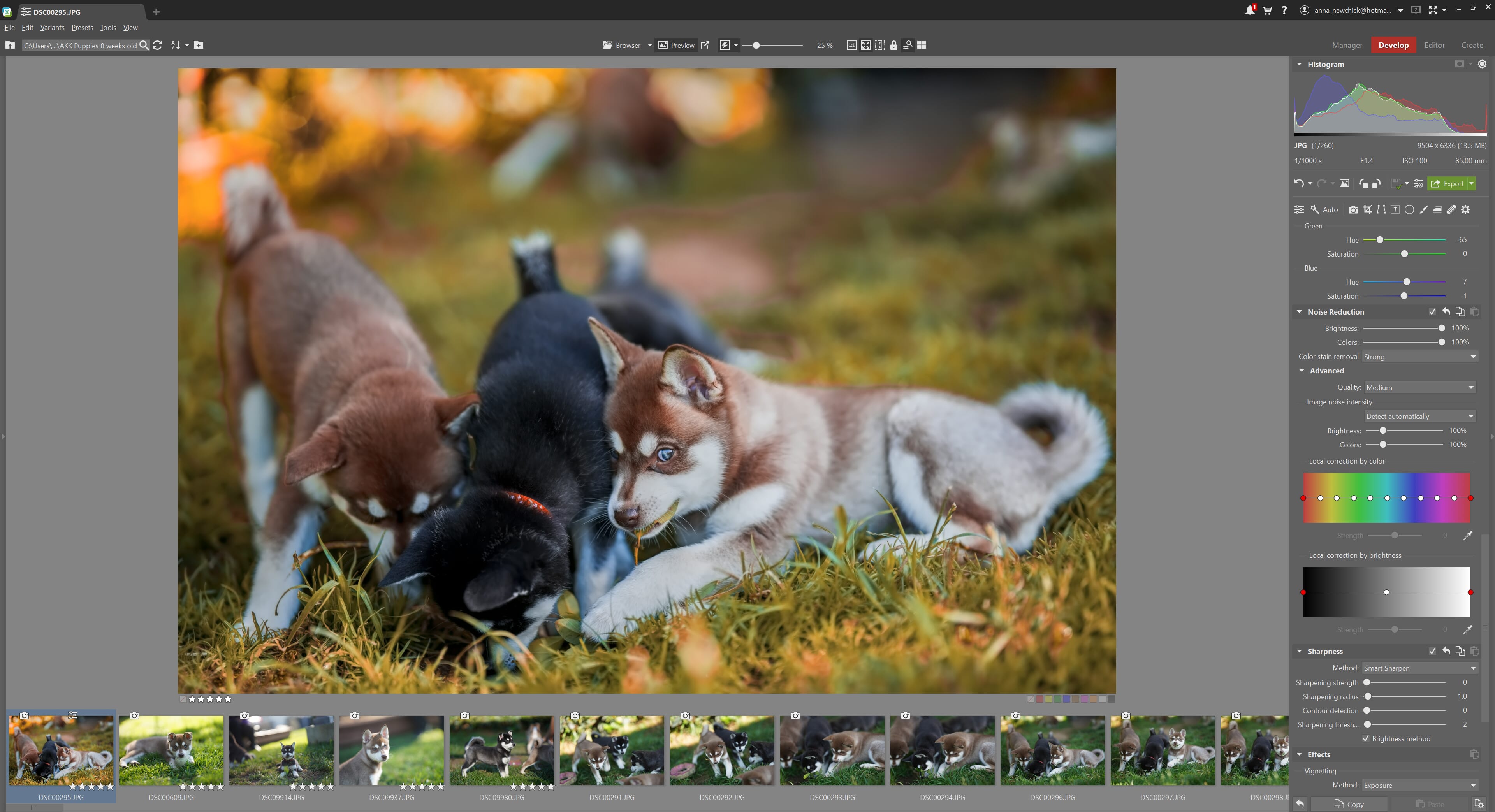Open the File menu
The height and width of the screenshot is (812, 1495).
[9, 27]
